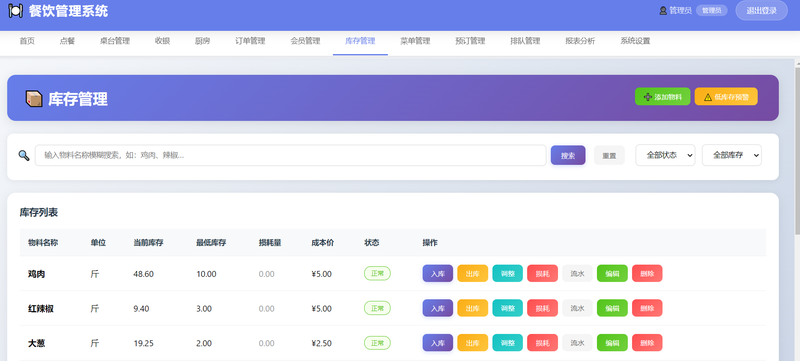Open 流水 for 鸡肉 row
The width and height of the screenshot is (800, 361).
pyautogui.click(x=578, y=273)
